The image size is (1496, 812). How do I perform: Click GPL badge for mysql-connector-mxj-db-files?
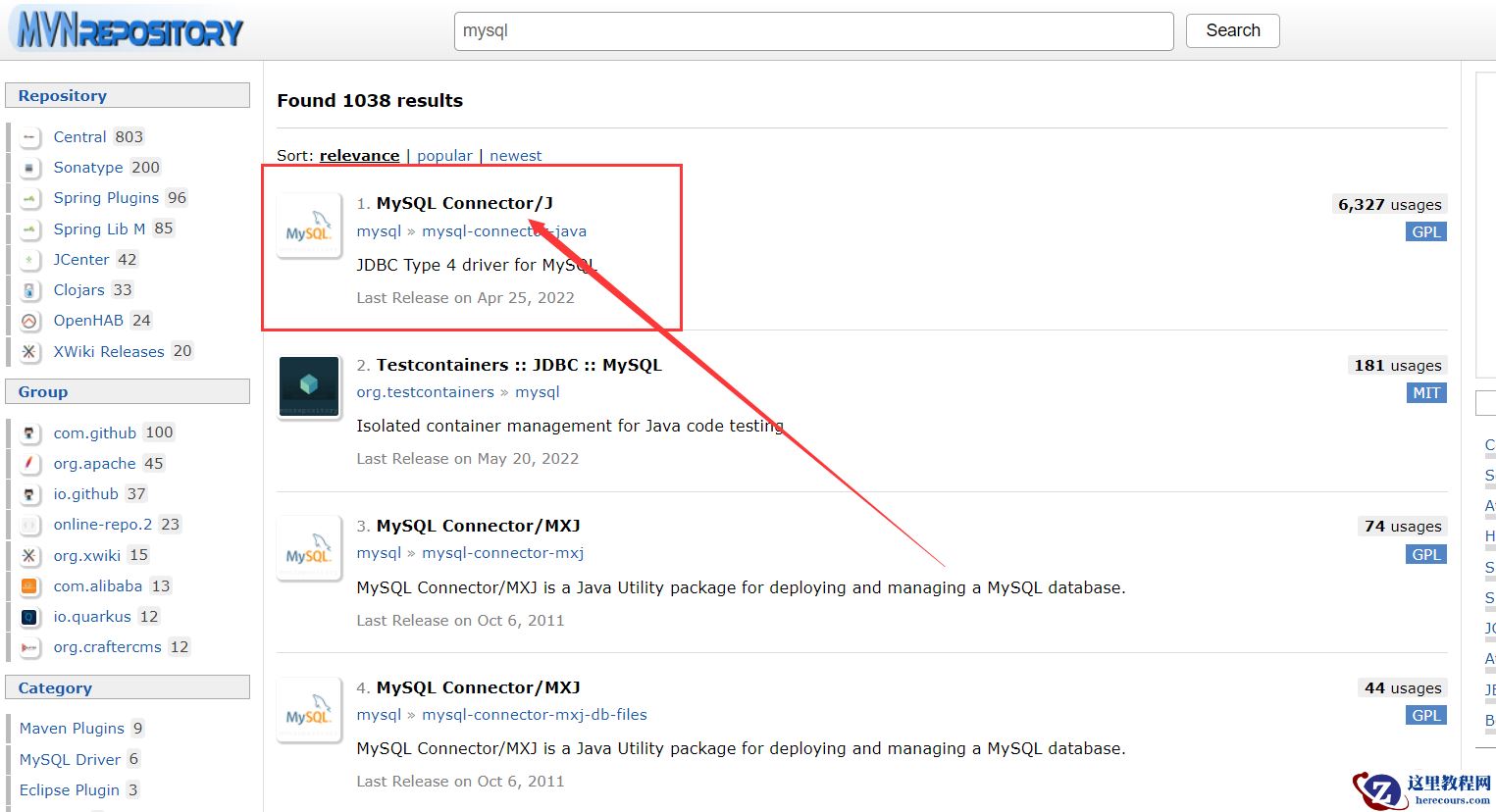tap(1426, 716)
